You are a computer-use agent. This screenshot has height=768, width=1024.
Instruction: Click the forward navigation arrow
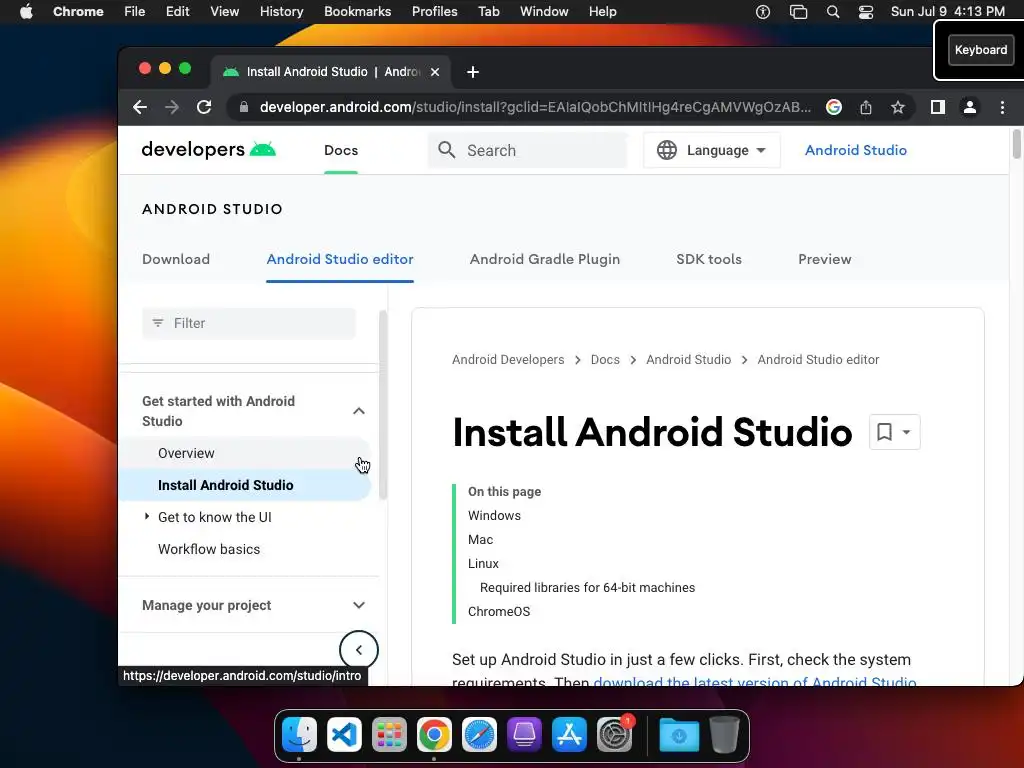tap(172, 107)
